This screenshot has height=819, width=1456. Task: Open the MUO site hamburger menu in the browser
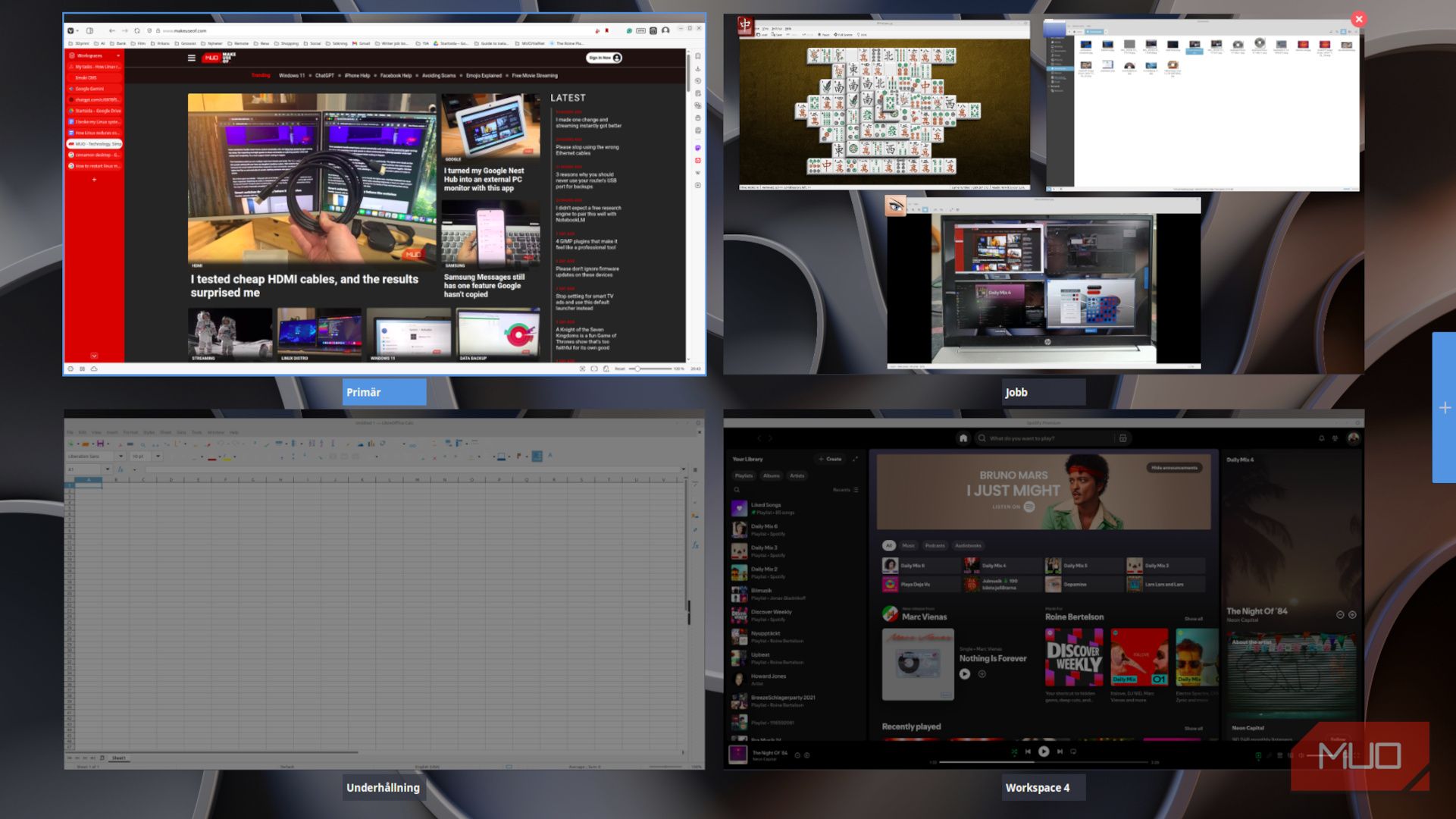[x=191, y=58]
